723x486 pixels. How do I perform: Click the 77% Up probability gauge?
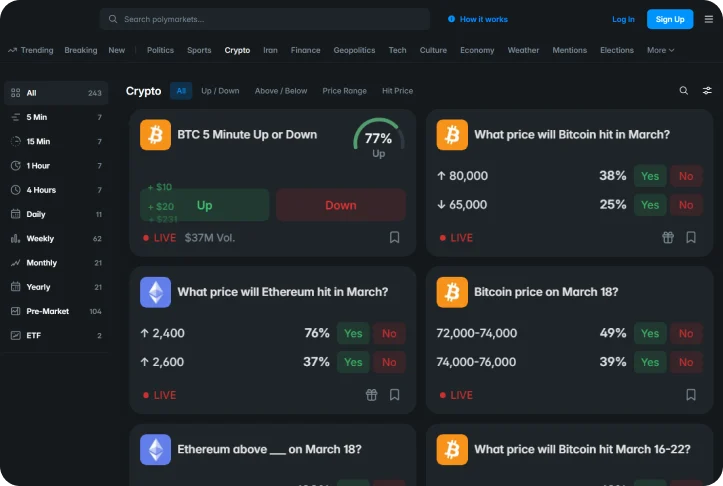pyautogui.click(x=379, y=139)
